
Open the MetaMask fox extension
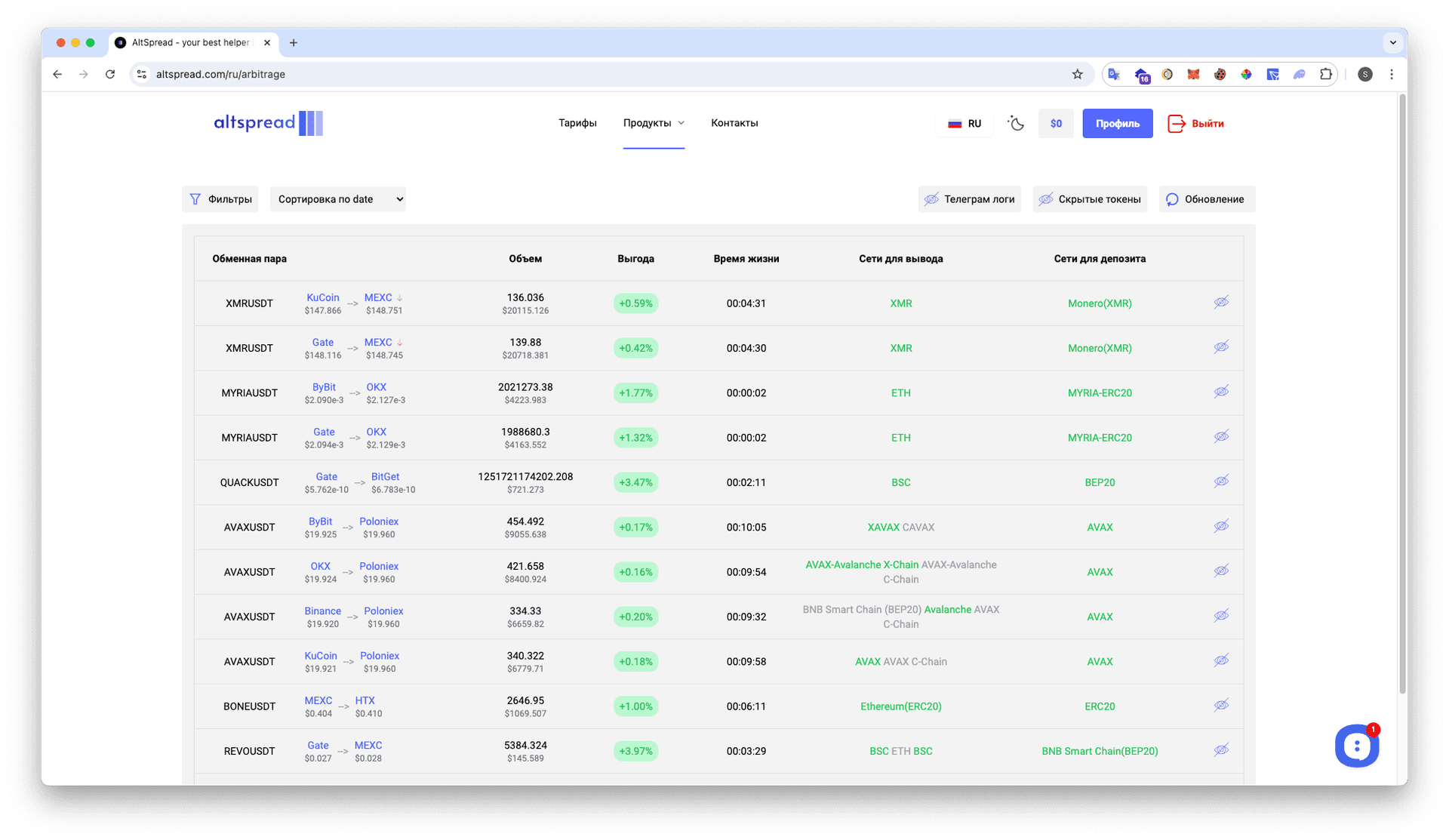1193,74
